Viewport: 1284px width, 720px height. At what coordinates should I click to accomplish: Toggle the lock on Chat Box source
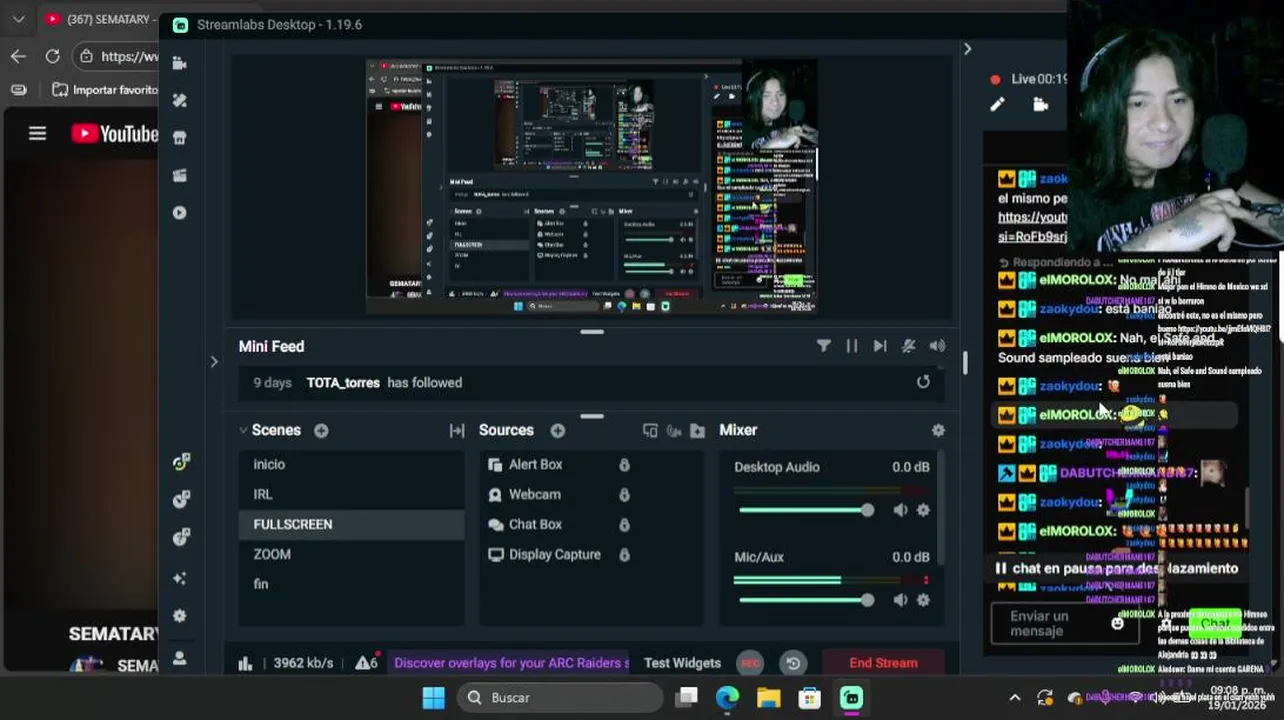click(x=624, y=524)
